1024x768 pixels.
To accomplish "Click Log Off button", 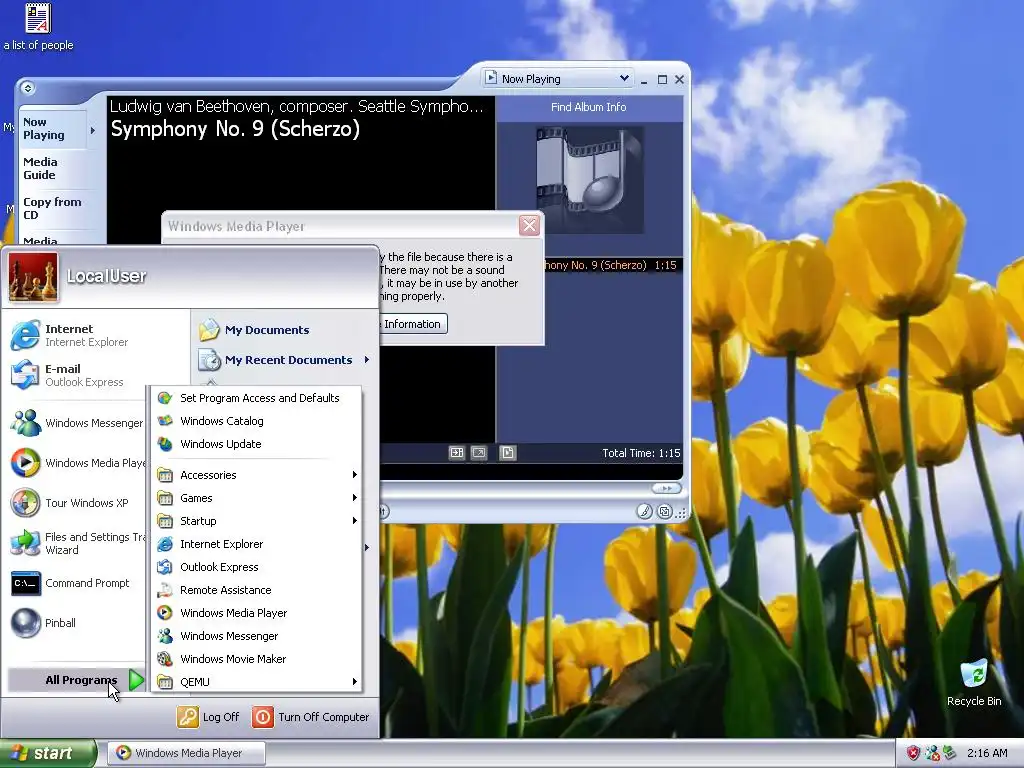I will pos(208,717).
